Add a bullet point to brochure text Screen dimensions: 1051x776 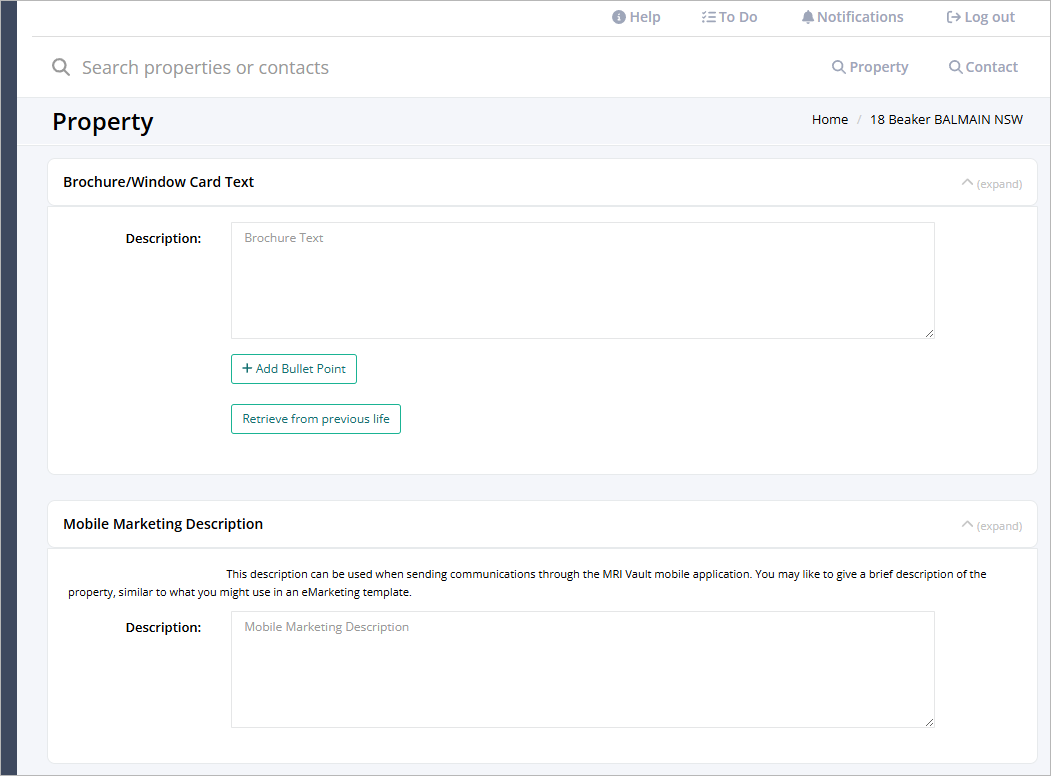(x=294, y=369)
